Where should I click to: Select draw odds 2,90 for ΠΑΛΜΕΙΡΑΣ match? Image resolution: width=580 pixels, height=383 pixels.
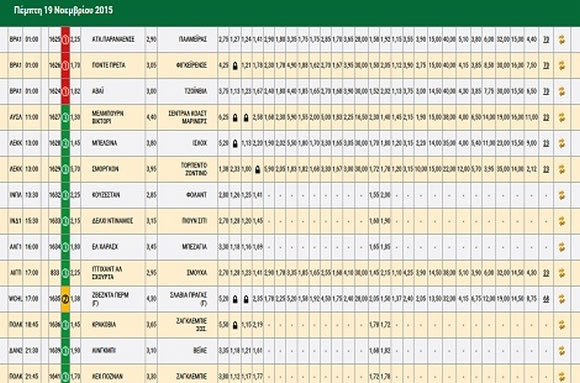[151, 39]
